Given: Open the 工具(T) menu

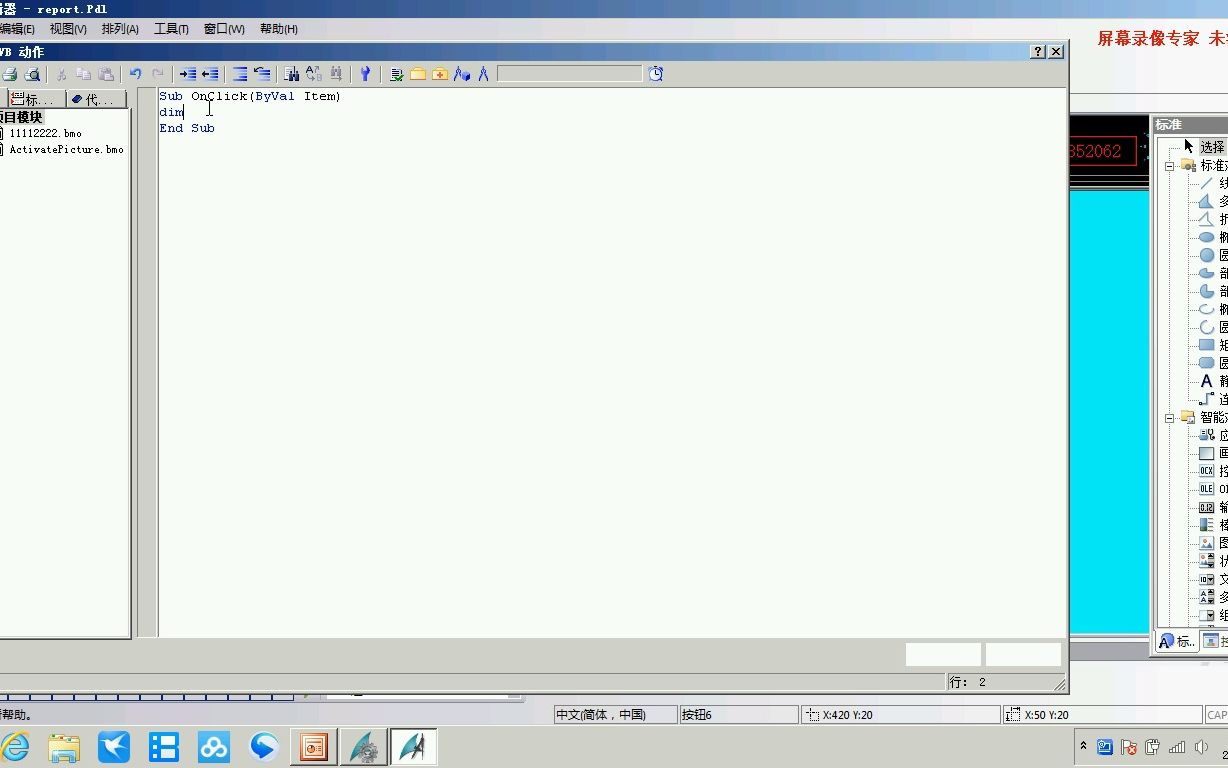Looking at the screenshot, I should click(170, 29).
